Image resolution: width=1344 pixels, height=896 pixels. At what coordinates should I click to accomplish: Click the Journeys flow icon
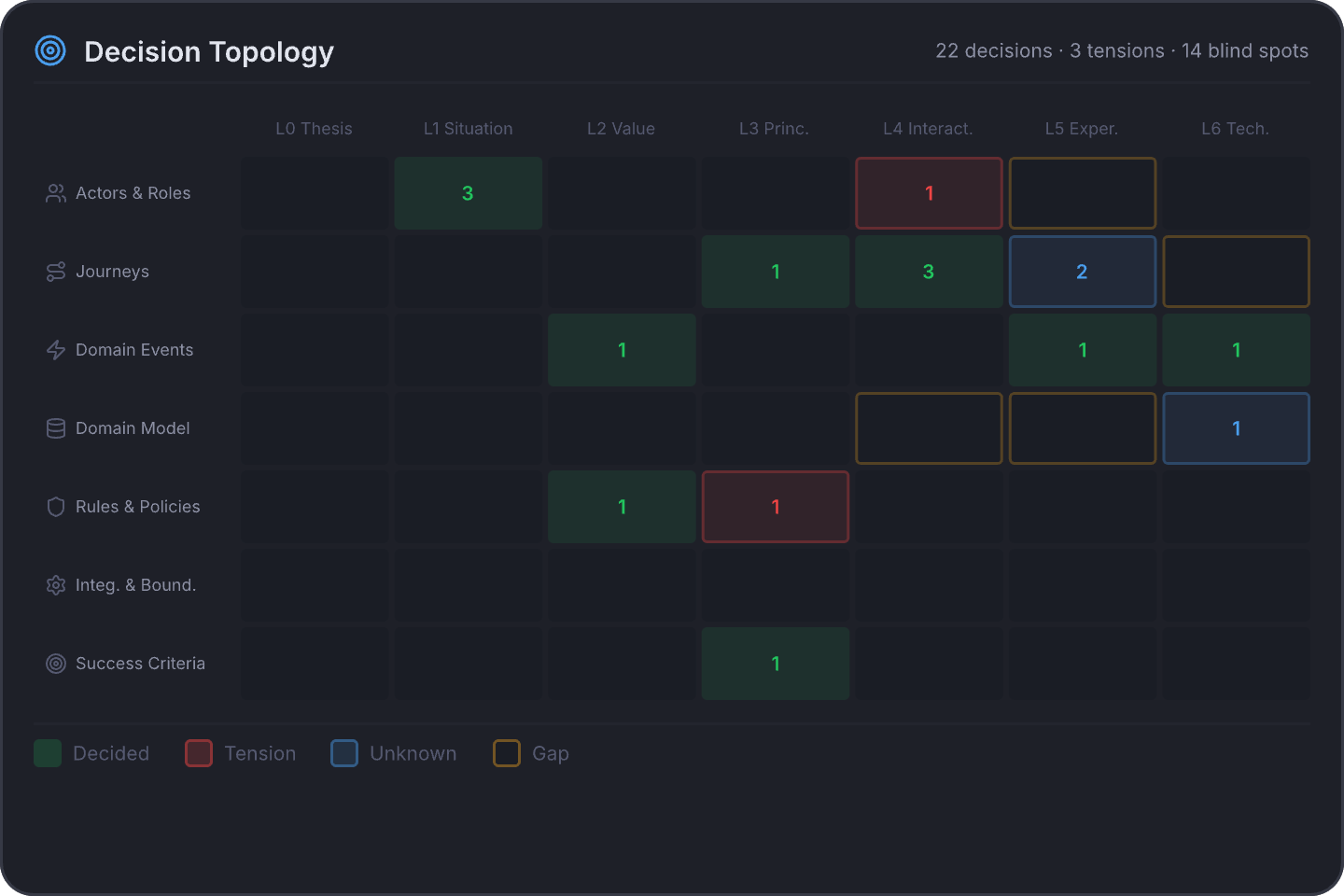click(55, 272)
